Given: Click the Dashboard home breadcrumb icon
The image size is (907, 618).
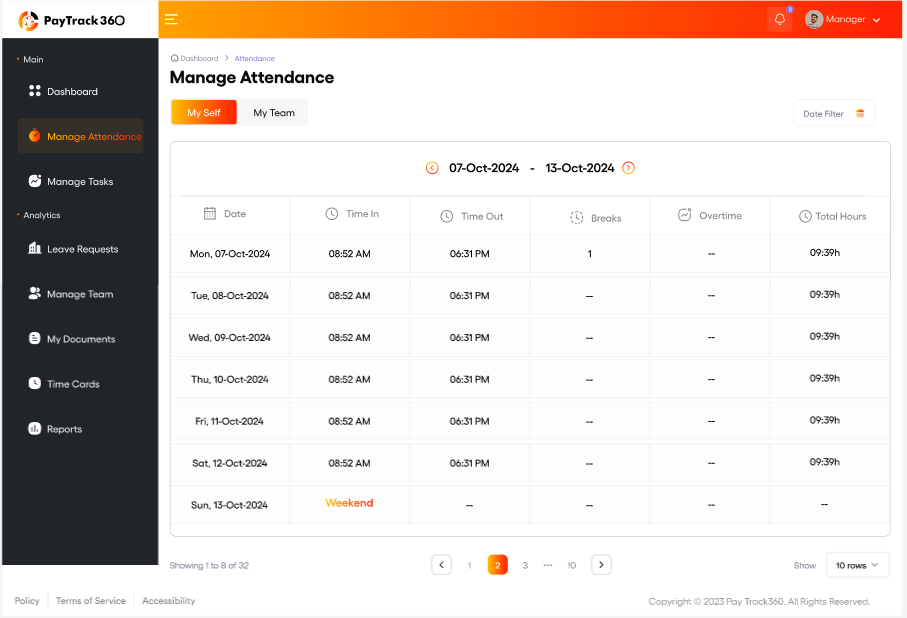Looking at the screenshot, I should point(175,58).
